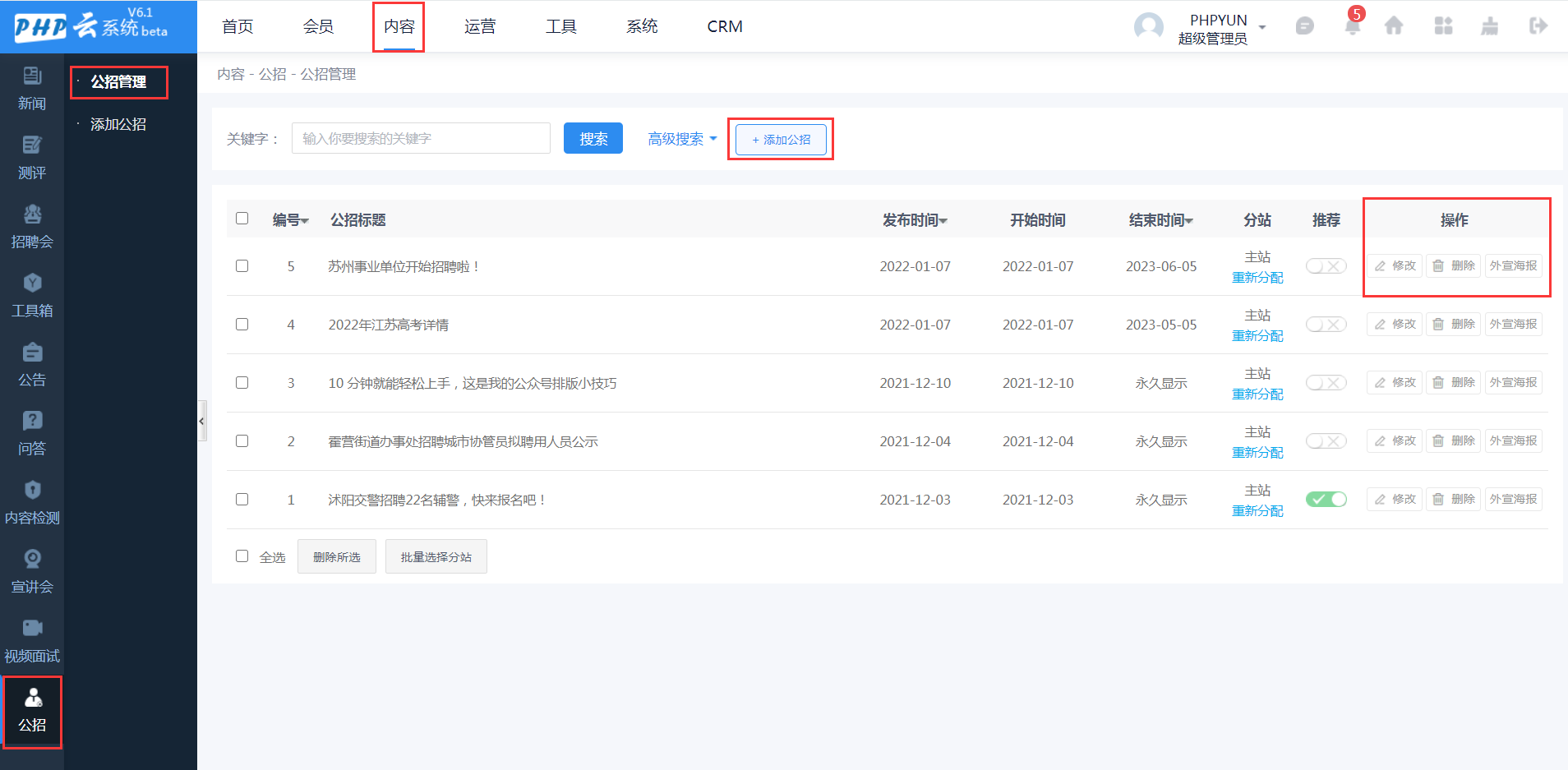
Task: Open 外宣海报 for 沭阳交警招聘22名辅警
Action: [x=1513, y=500]
